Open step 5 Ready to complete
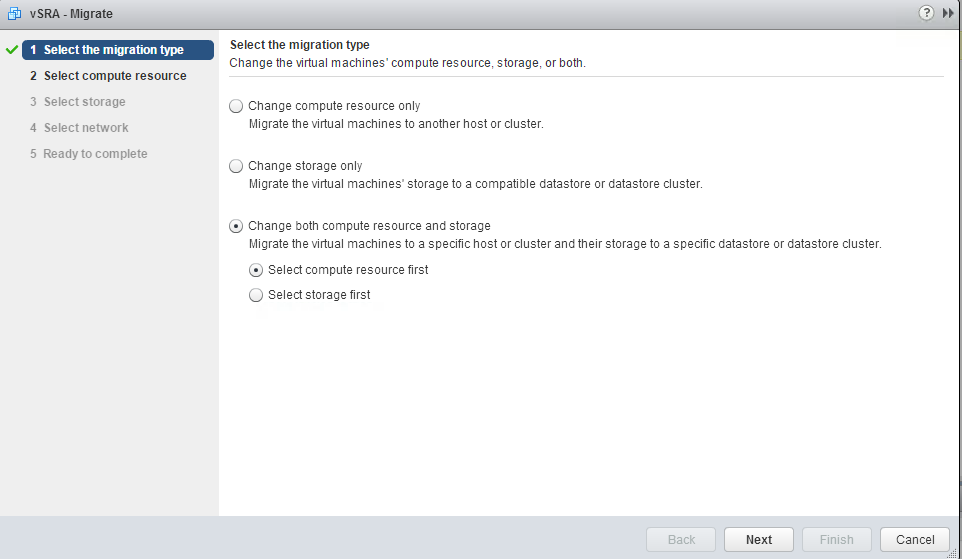Image resolution: width=962 pixels, height=559 pixels. pos(89,154)
